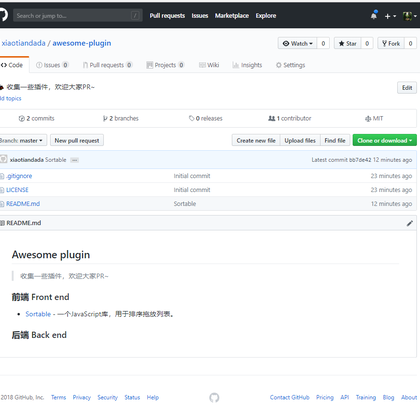This screenshot has height=420, width=420.
Task: Open Help in the footer
Action: click(x=153, y=397)
